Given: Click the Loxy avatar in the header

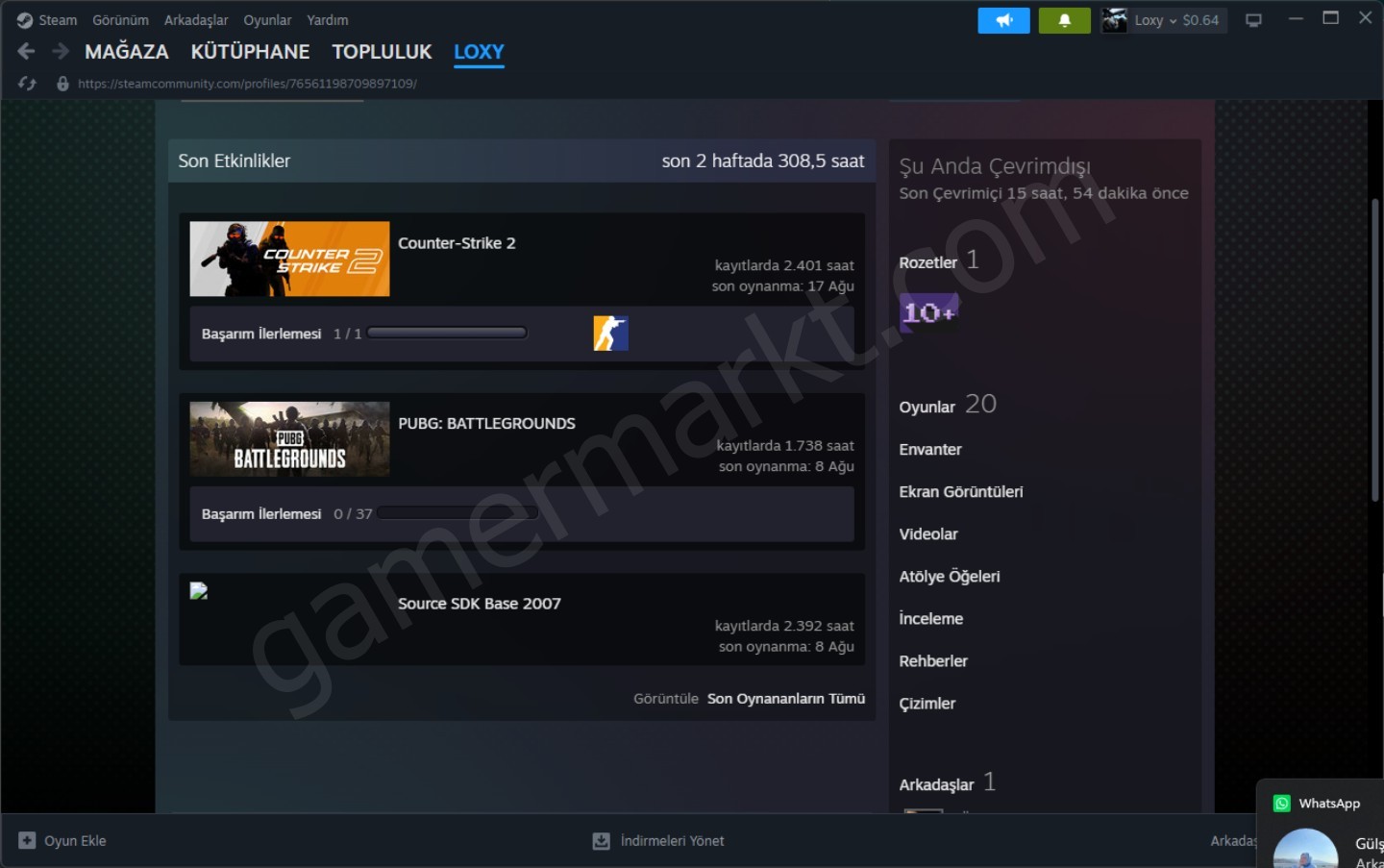Looking at the screenshot, I should tap(1115, 20).
